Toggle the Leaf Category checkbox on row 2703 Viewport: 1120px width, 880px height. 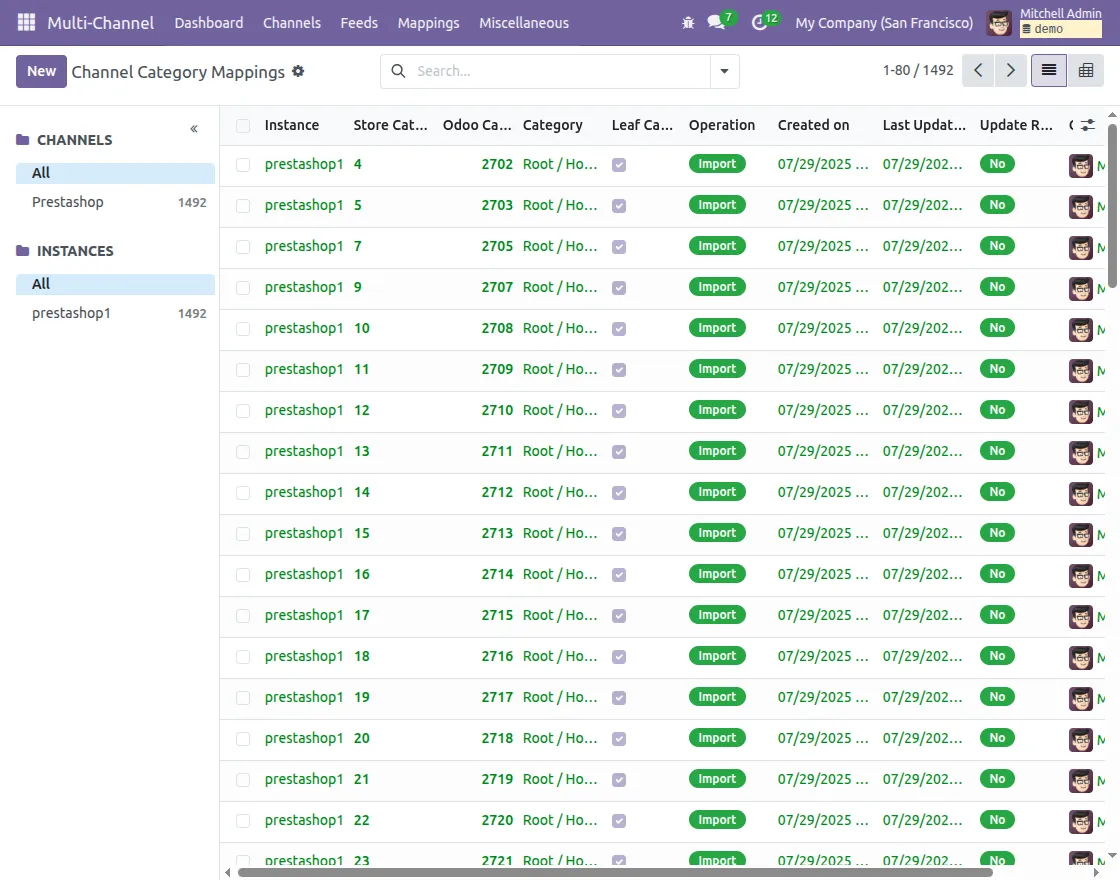pyautogui.click(x=619, y=205)
